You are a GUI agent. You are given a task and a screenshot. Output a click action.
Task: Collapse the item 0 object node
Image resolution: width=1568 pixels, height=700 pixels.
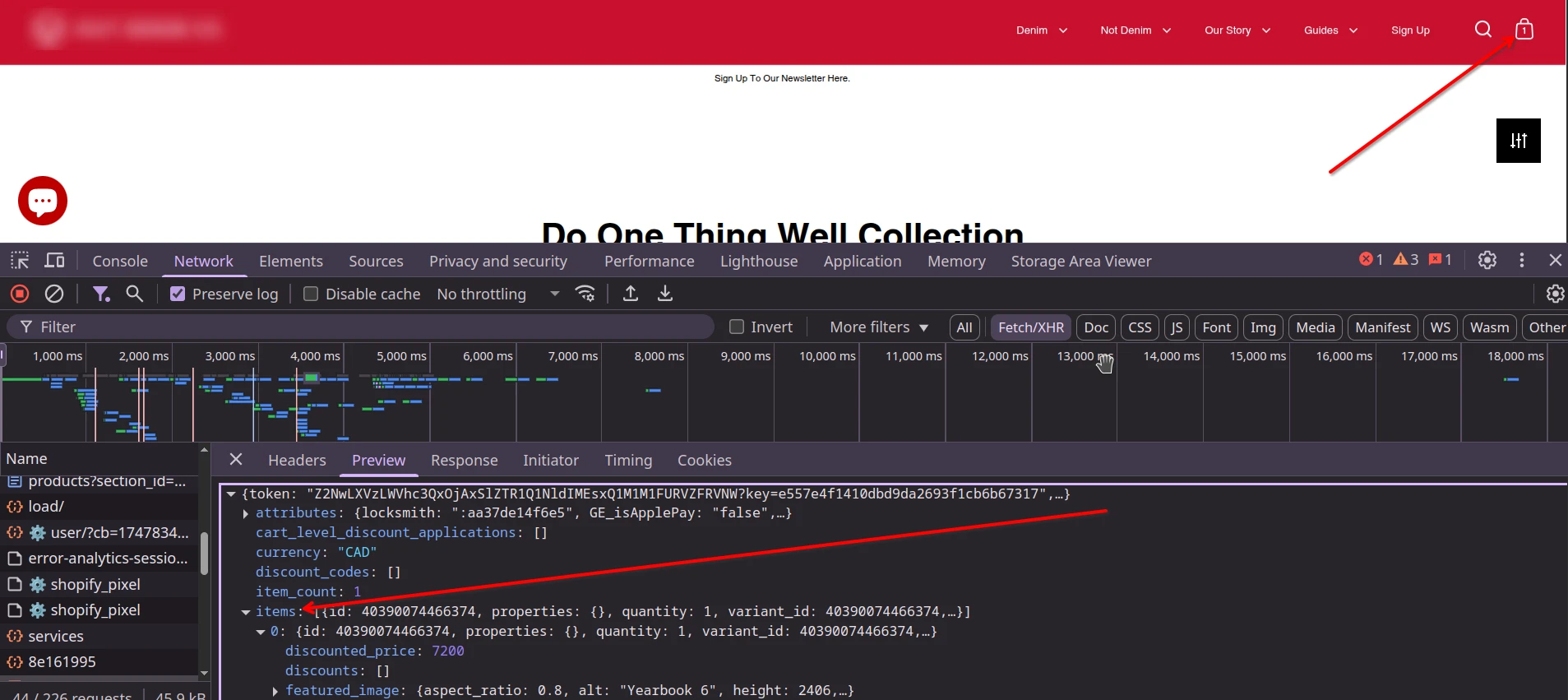pyautogui.click(x=261, y=632)
